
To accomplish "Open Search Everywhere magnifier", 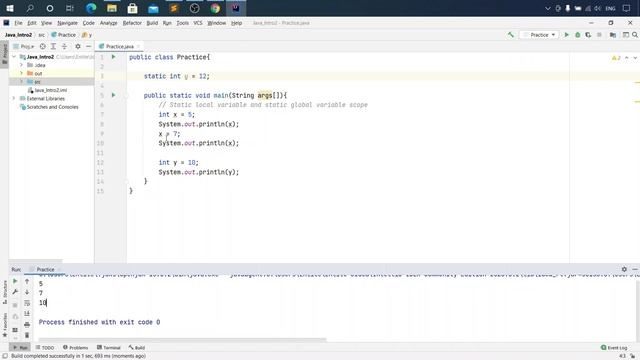I will (x=635, y=35).
